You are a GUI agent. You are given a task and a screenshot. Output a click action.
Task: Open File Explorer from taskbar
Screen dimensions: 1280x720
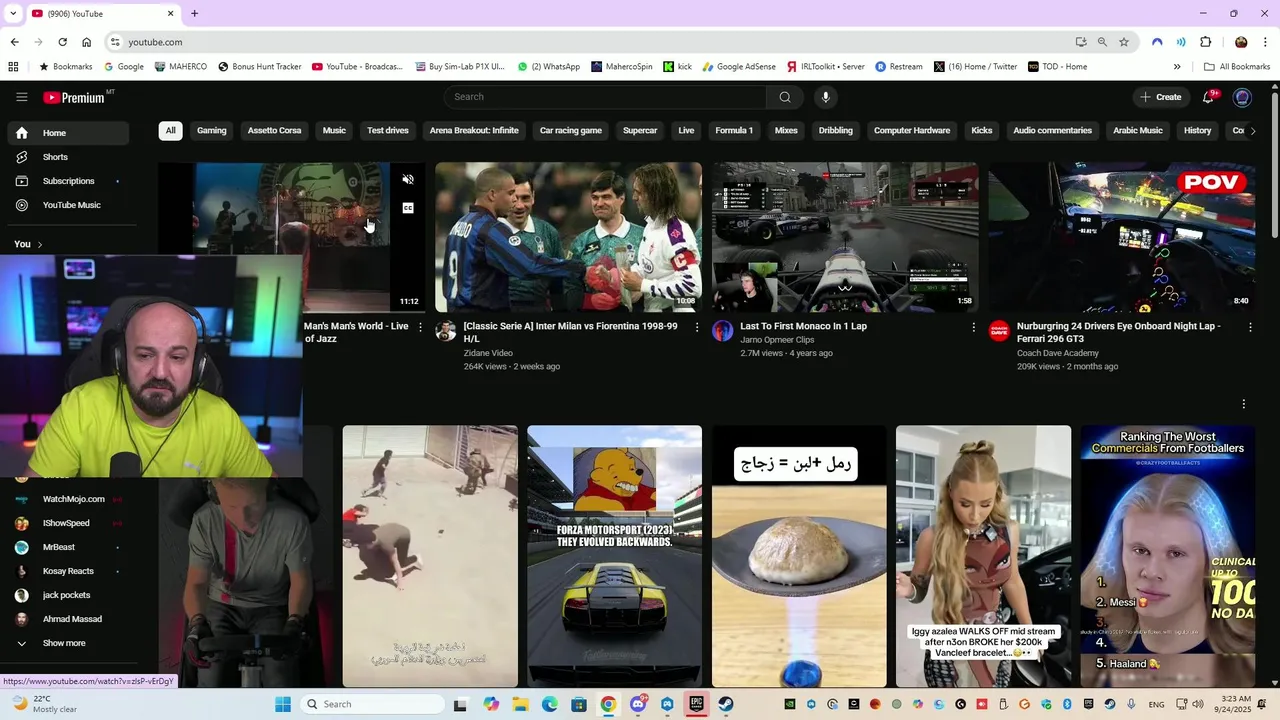coord(521,704)
